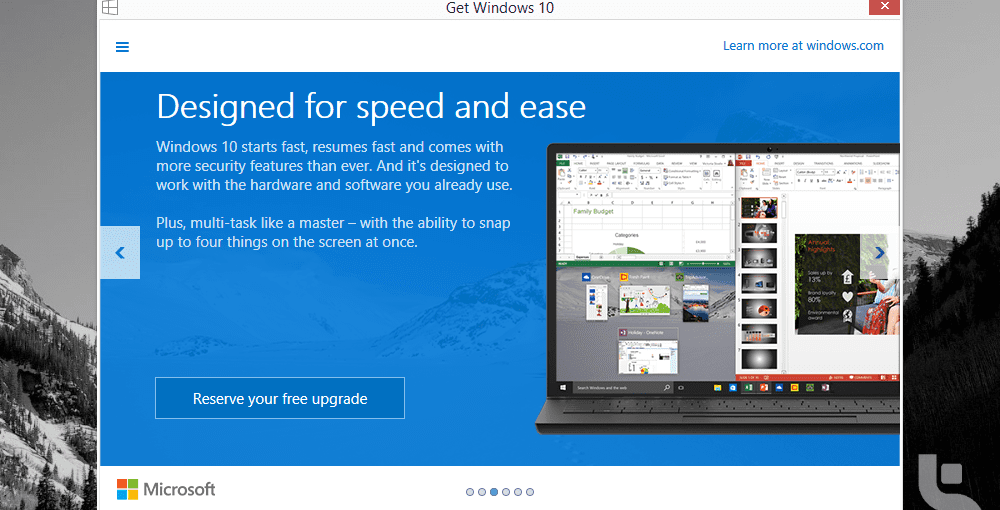Select the fourth slide indicator dot
1000x510 pixels.
tap(506, 492)
